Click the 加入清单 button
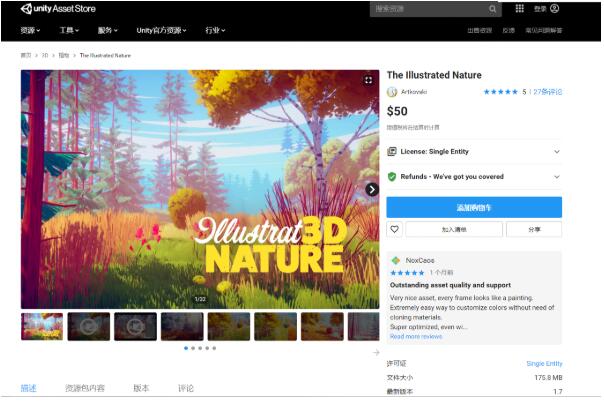Image resolution: width=604 pixels, height=402 pixels. [454, 229]
